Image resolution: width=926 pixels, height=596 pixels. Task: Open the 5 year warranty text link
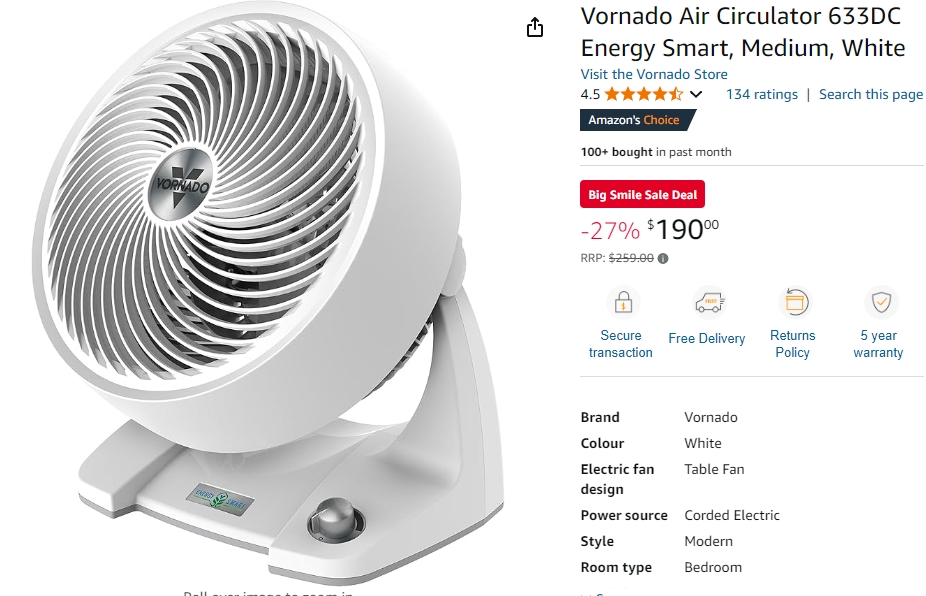coord(878,344)
